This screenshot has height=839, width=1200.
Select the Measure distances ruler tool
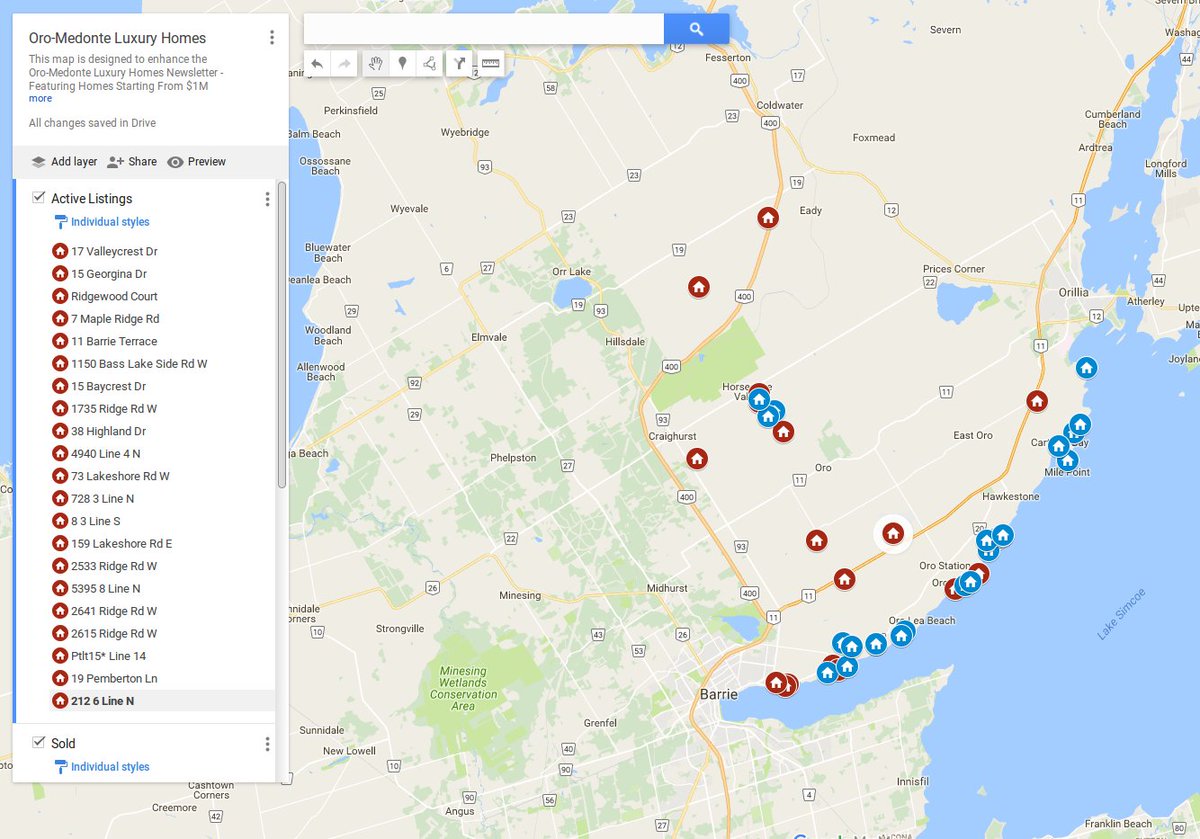click(490, 64)
